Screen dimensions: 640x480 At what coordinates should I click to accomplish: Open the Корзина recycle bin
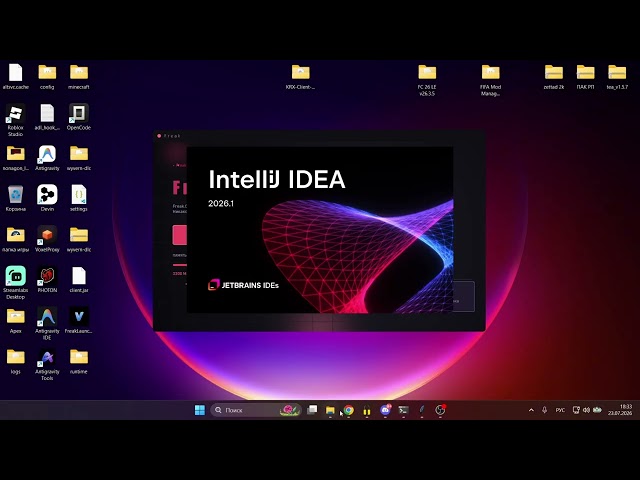point(16,198)
